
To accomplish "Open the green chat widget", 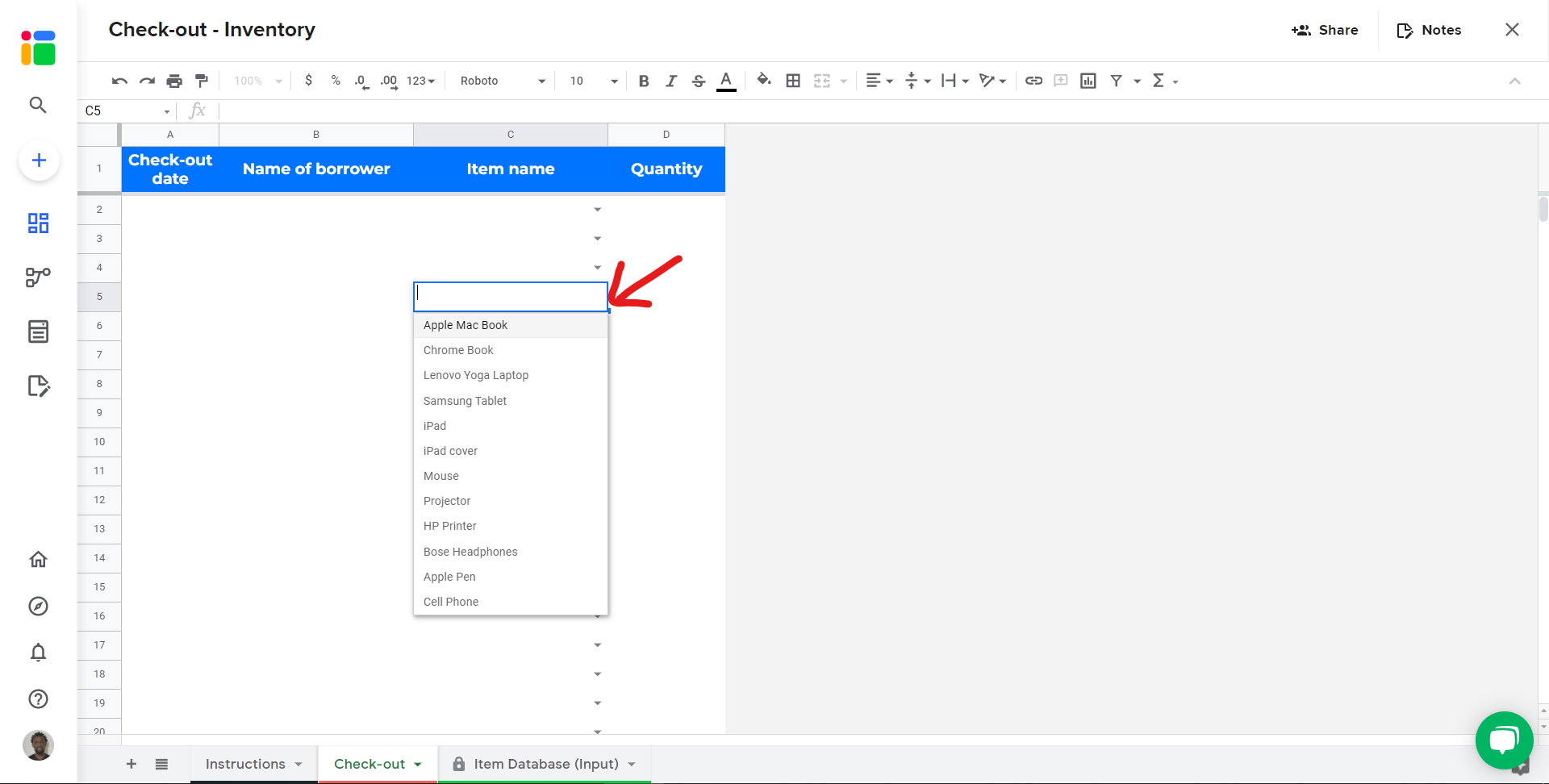I will [x=1504, y=740].
